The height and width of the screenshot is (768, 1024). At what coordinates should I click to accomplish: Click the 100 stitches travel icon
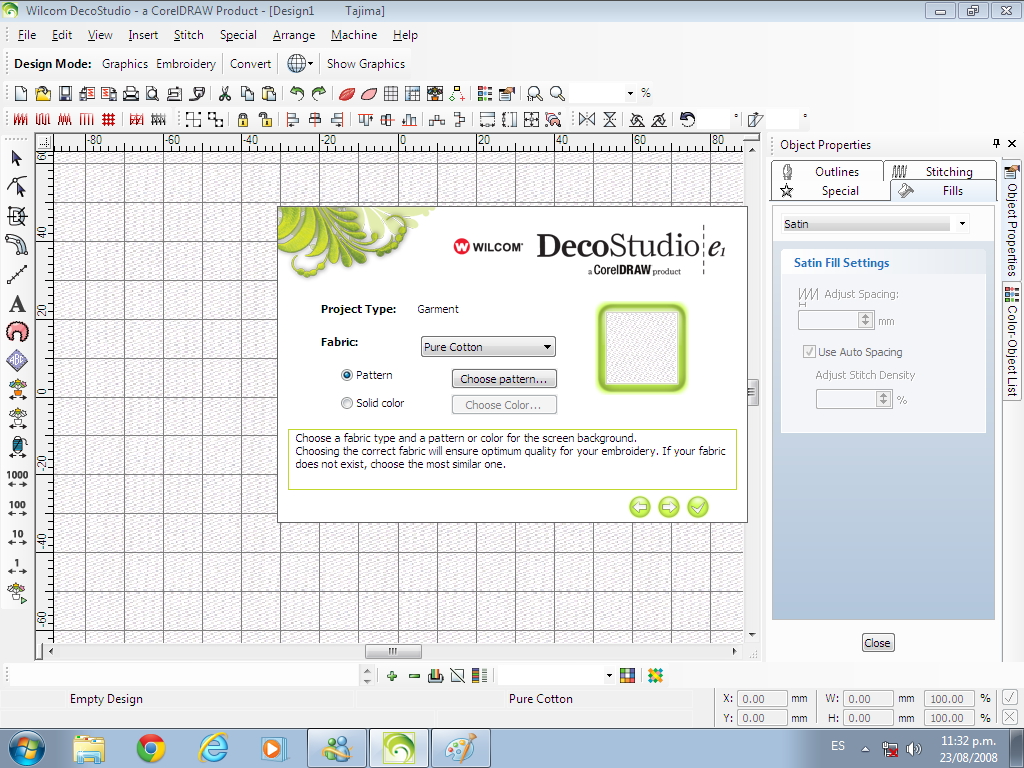click(x=17, y=508)
